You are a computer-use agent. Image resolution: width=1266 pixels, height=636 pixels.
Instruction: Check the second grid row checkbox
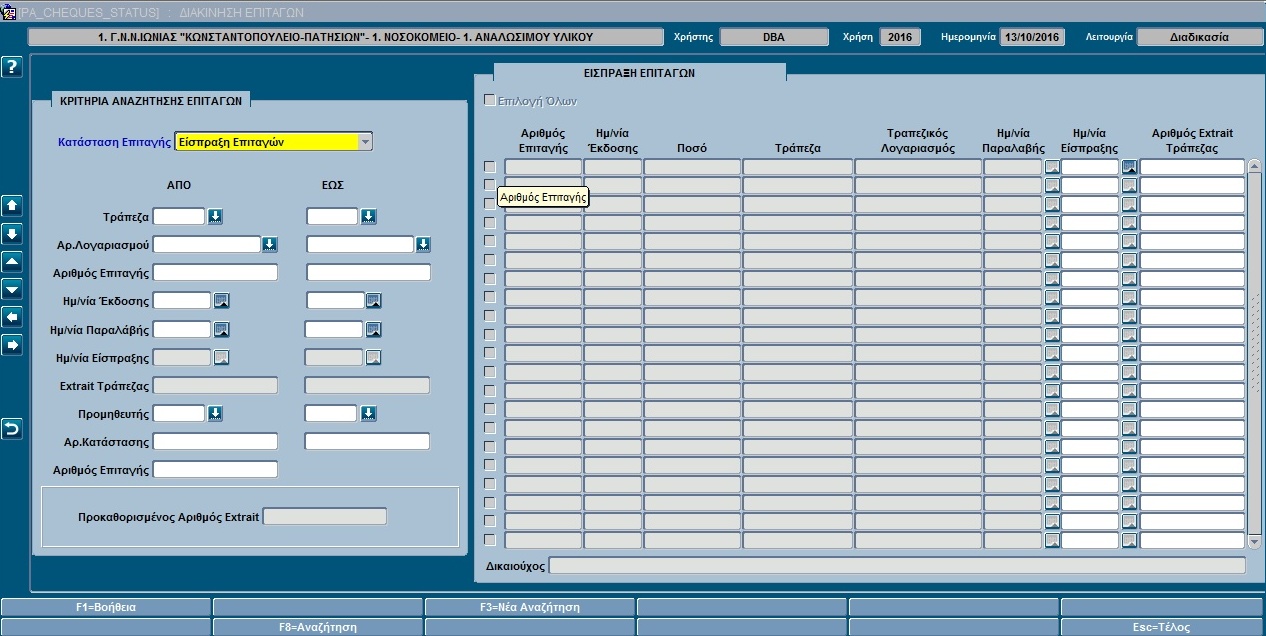[490, 185]
